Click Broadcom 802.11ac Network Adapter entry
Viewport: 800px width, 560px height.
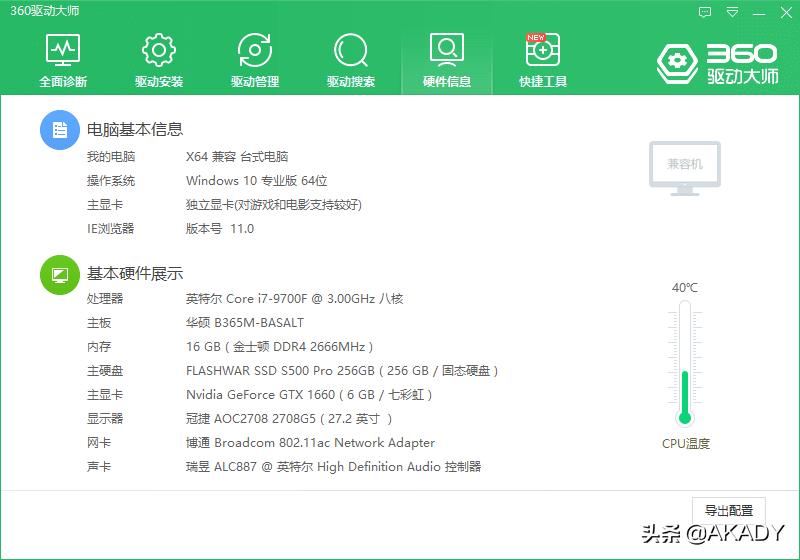[x=310, y=443]
